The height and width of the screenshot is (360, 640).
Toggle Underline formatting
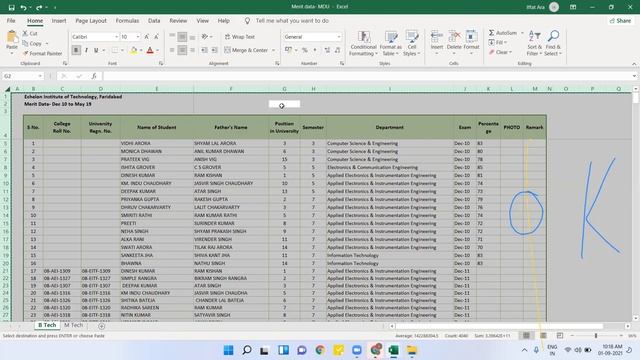coord(96,50)
